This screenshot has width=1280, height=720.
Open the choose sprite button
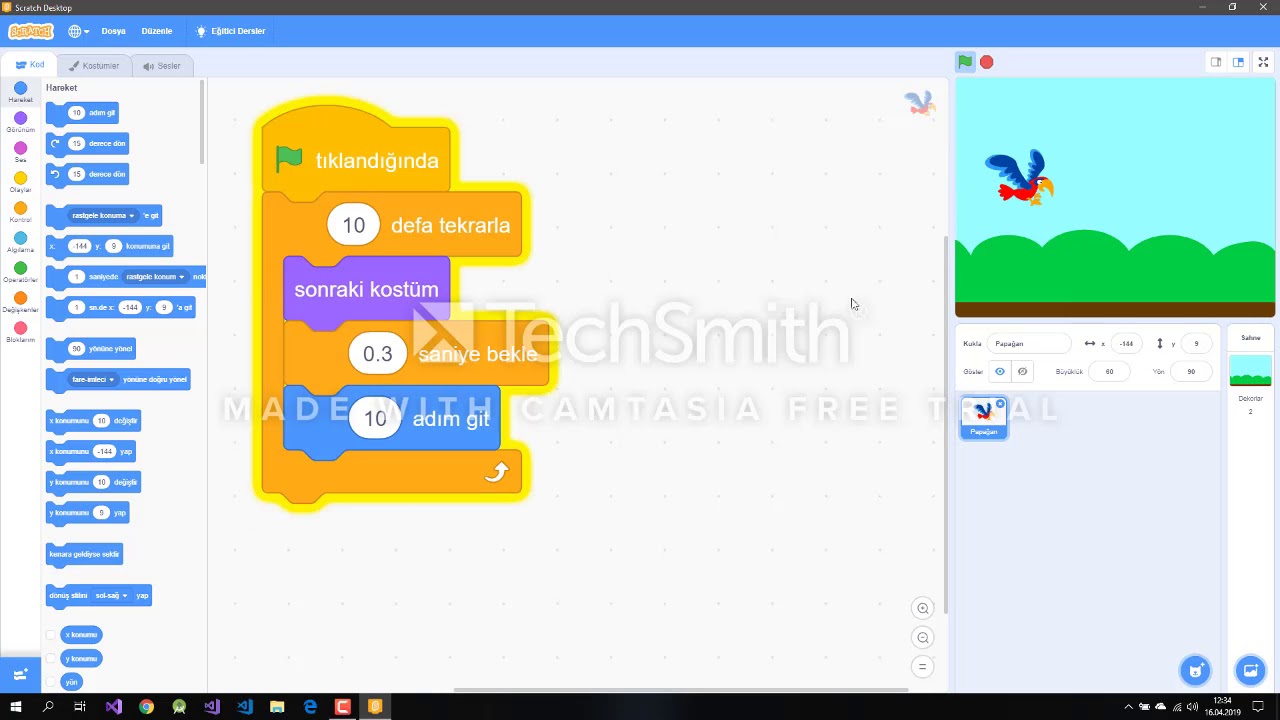[1195, 670]
